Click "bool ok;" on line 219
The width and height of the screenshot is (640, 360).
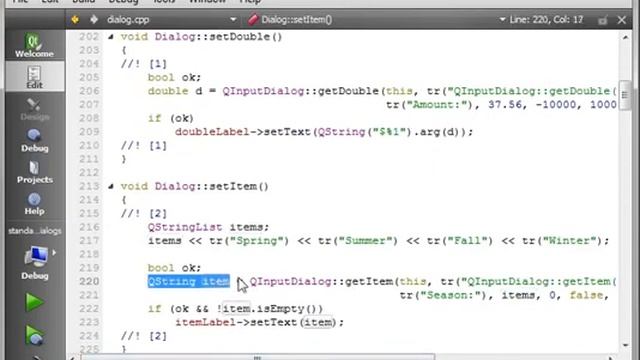[x=174, y=268]
